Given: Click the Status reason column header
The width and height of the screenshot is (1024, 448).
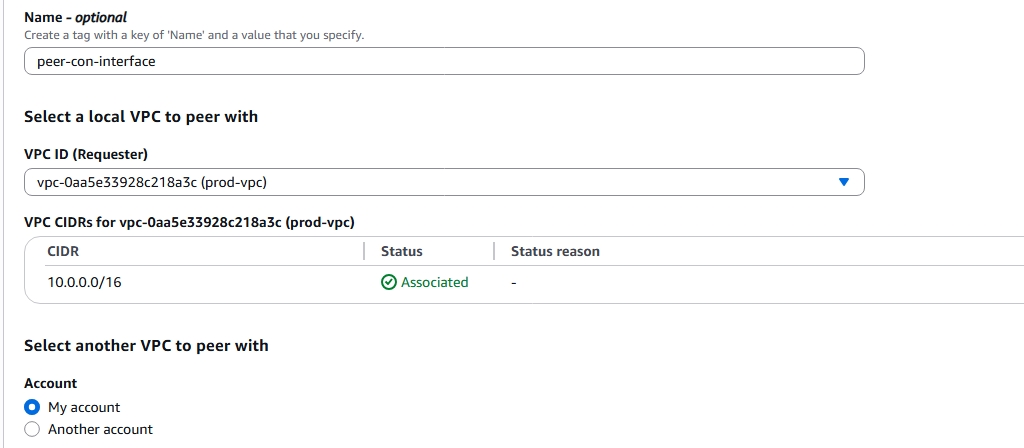Looking at the screenshot, I should (x=555, y=251).
